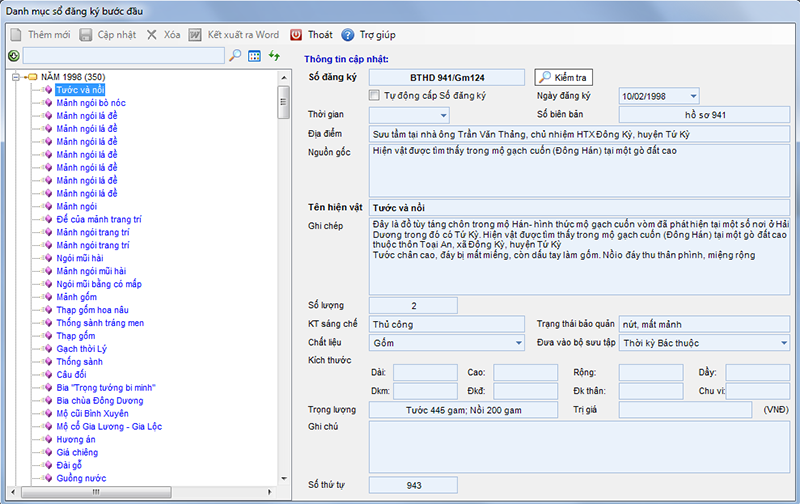This screenshot has height=504, width=800.
Task: Click the calendar grid view icon
Action: 254,56
